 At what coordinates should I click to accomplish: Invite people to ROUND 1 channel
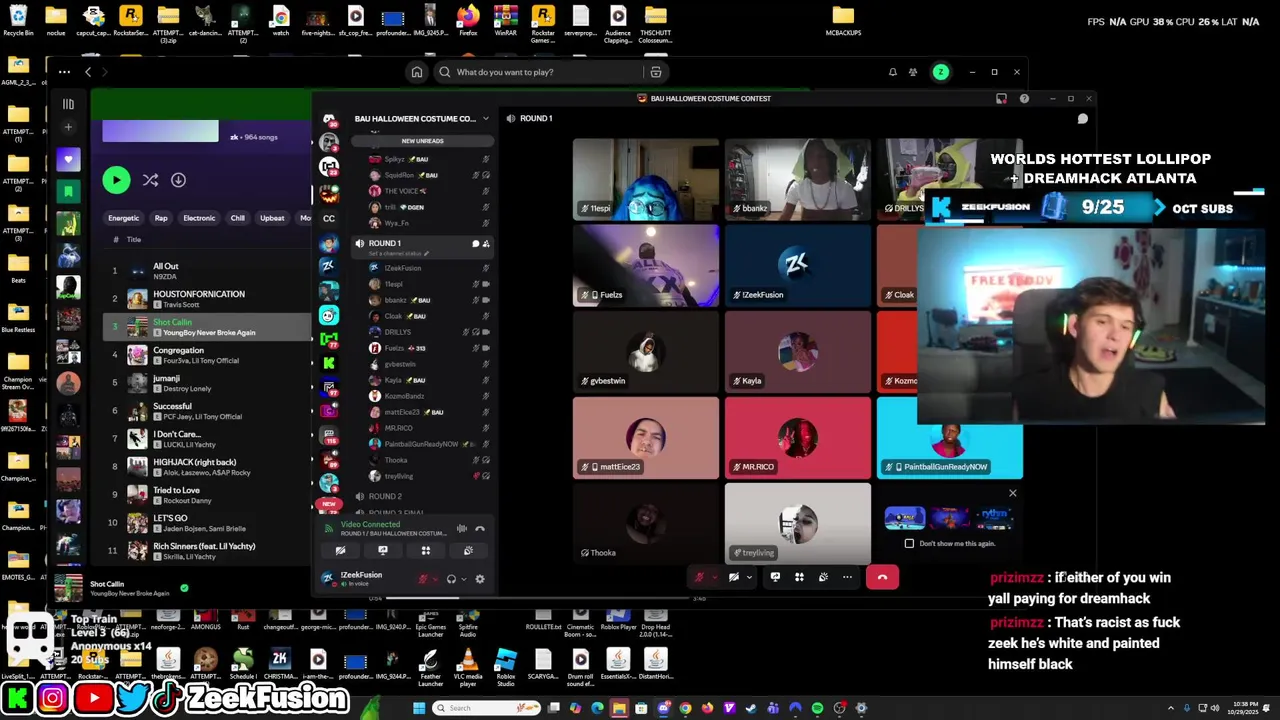tap(486, 243)
